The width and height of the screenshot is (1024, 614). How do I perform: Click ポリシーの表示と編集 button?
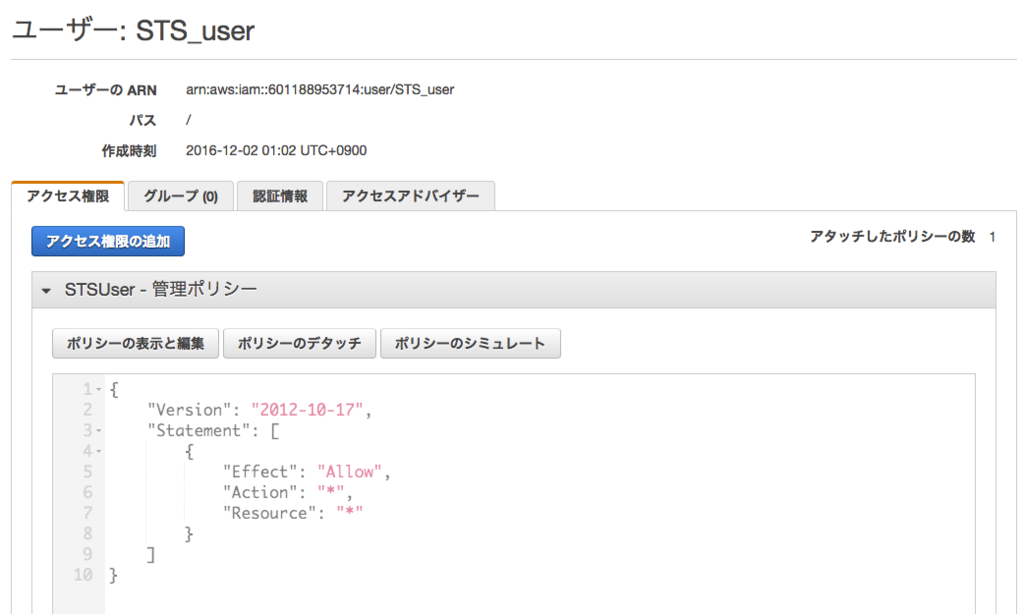point(135,344)
